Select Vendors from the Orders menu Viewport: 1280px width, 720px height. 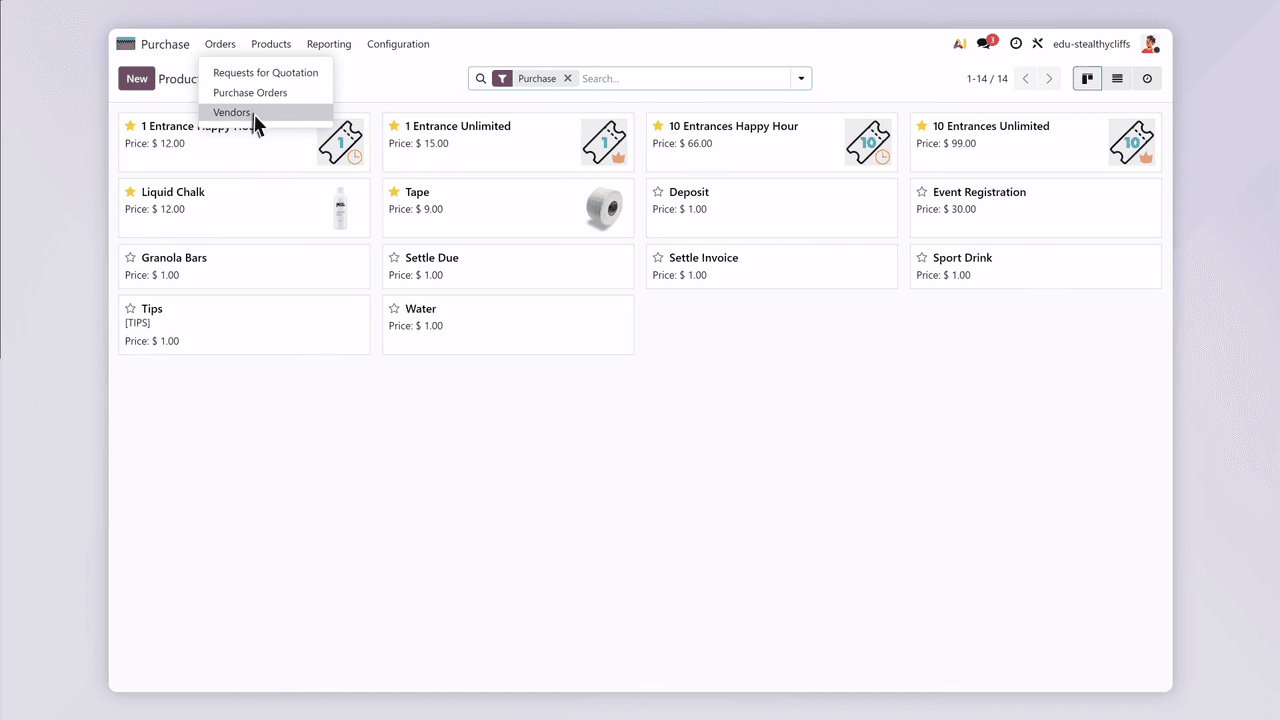(x=232, y=113)
